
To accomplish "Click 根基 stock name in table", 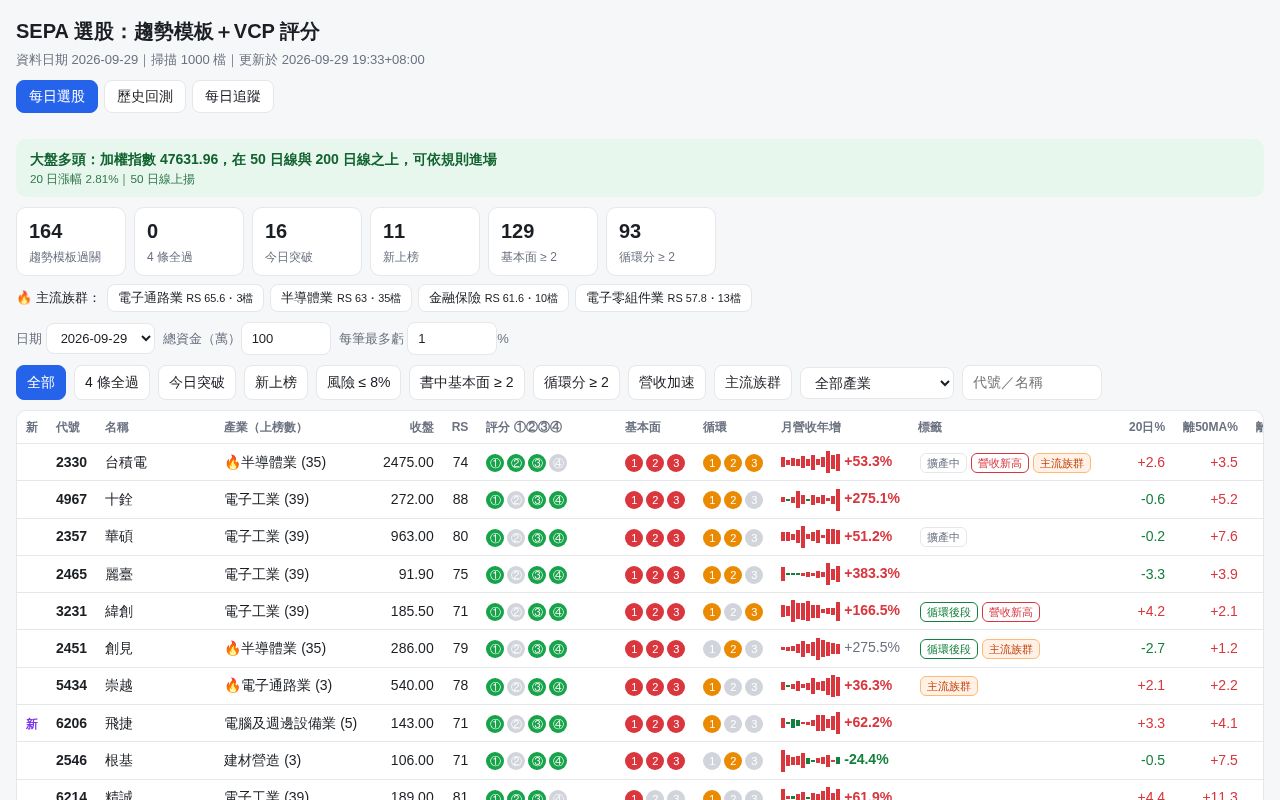I will click(x=119, y=760).
